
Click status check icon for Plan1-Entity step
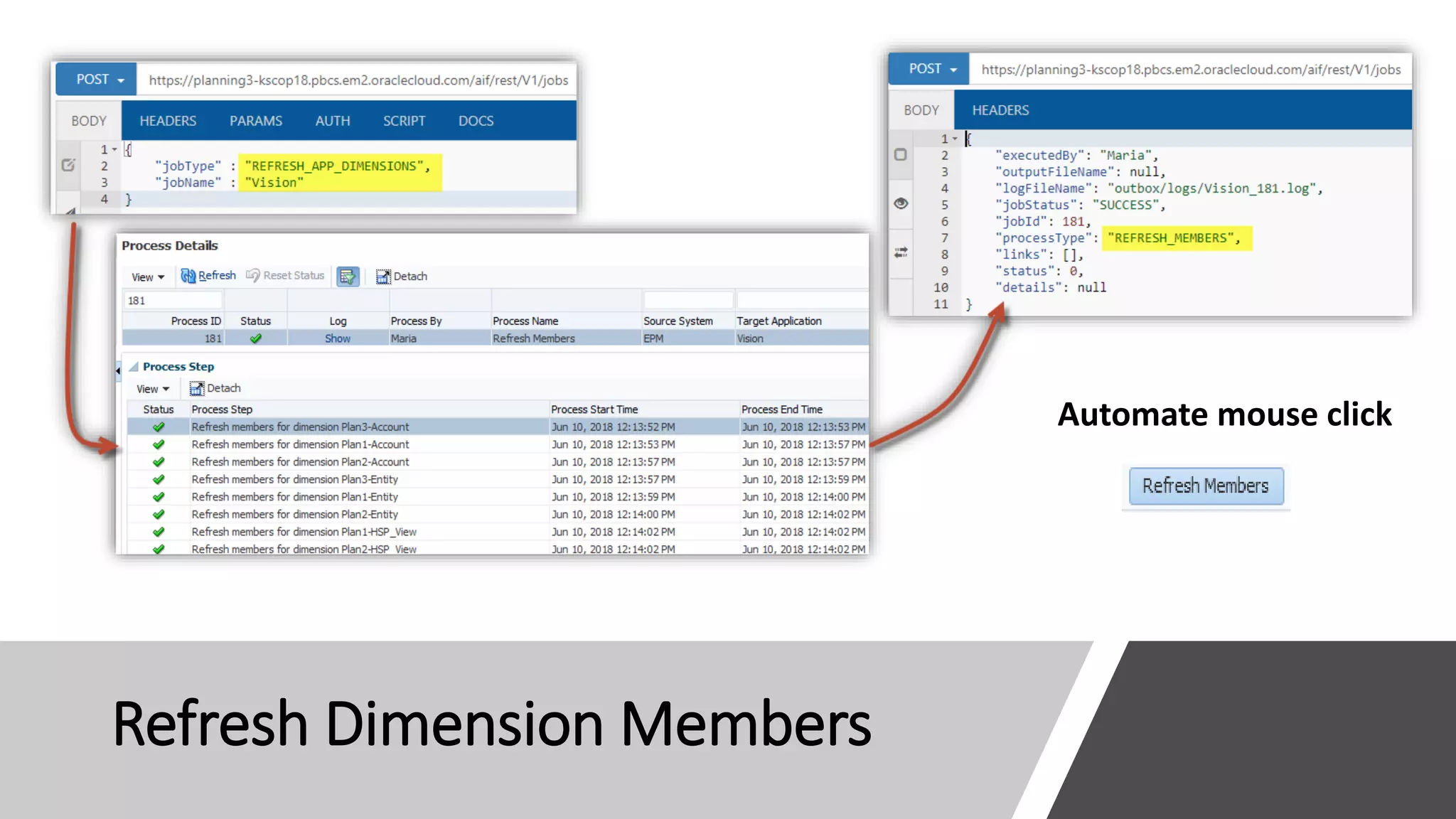[x=159, y=497]
